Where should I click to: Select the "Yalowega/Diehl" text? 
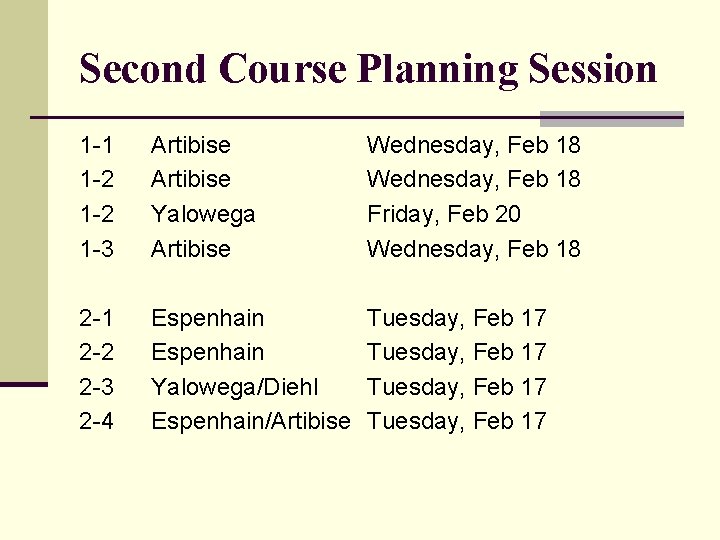tap(234, 387)
